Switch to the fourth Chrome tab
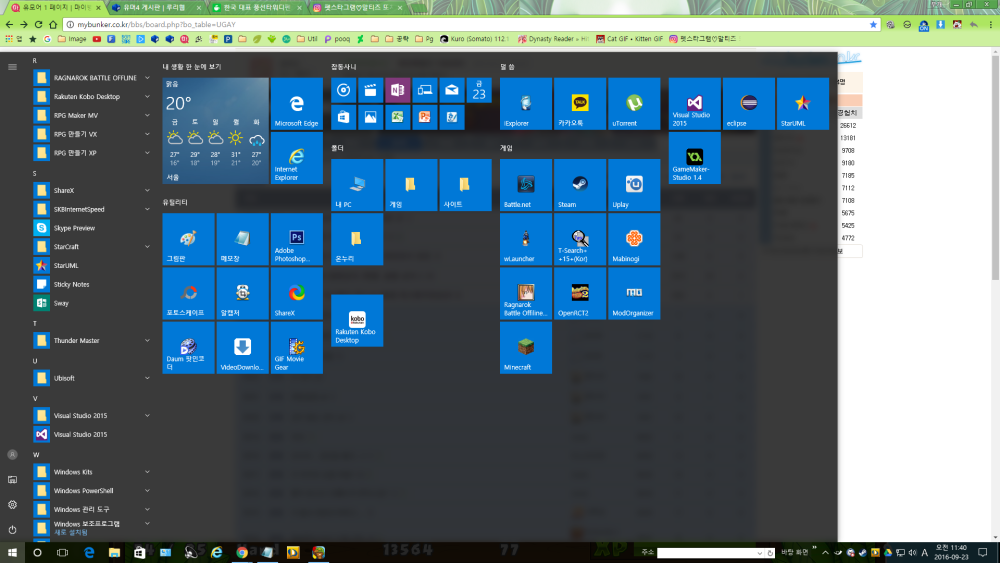The image size is (1000, 563). tap(358, 8)
